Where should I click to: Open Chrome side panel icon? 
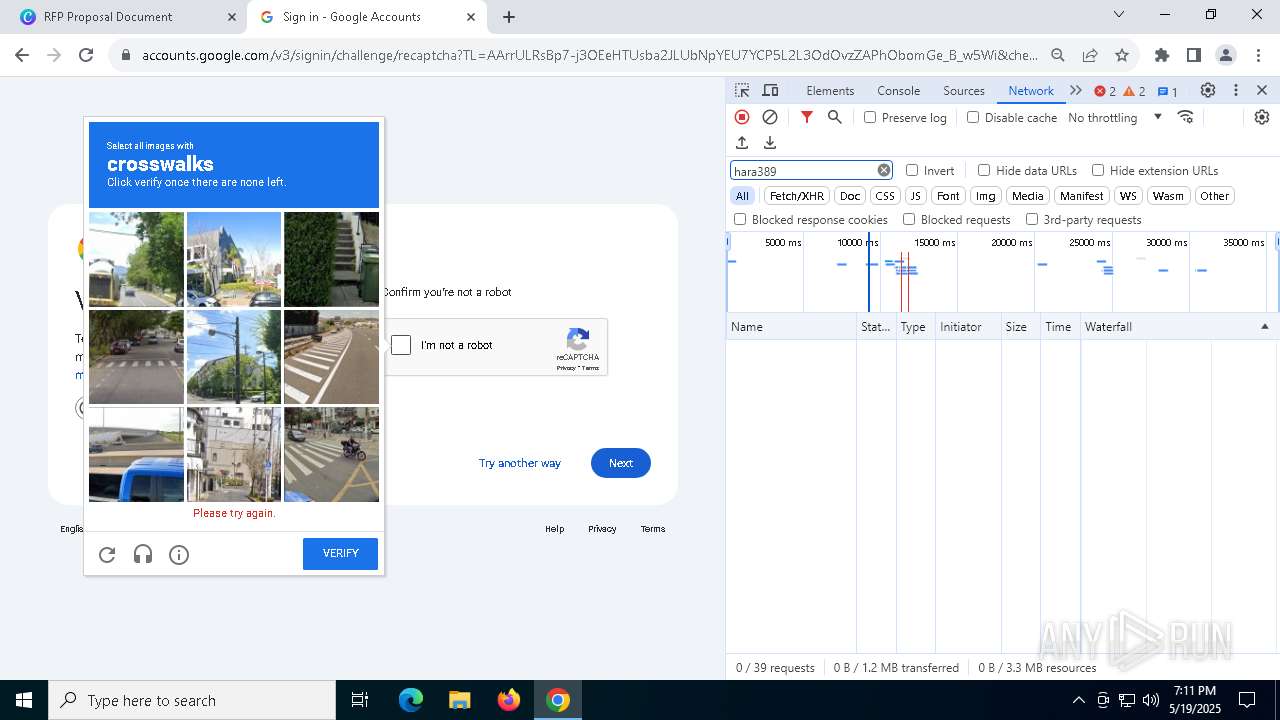(x=1194, y=55)
